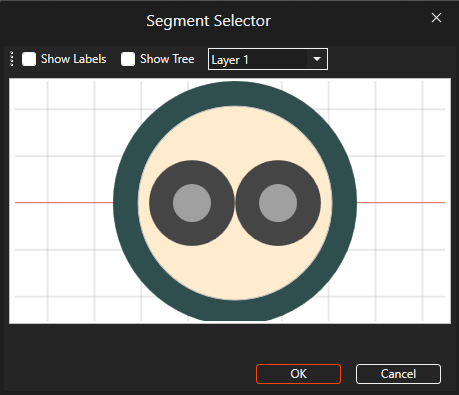
Task: Click the Show Labels text label
Action: 74,59
